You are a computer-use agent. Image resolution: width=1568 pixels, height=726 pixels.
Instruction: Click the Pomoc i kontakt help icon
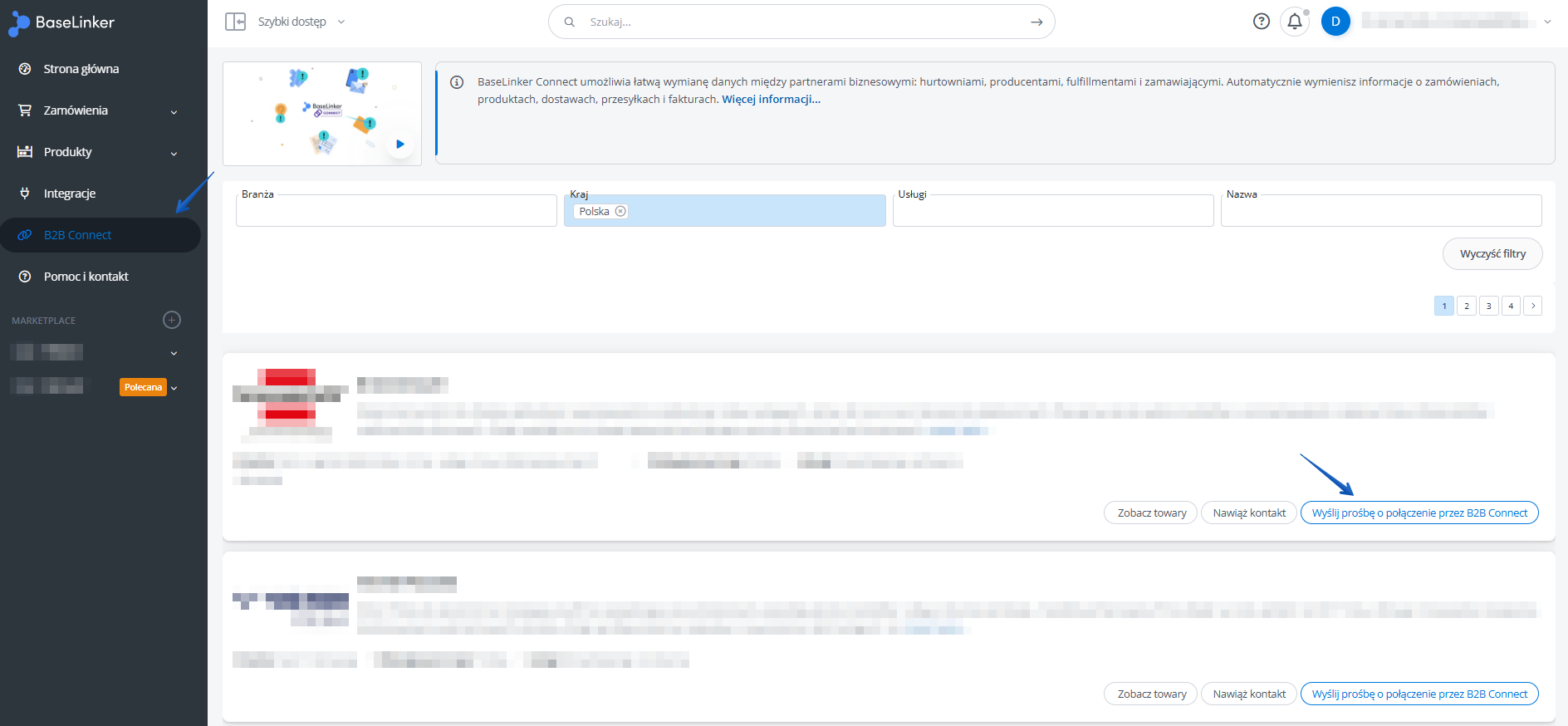pyautogui.click(x=25, y=277)
